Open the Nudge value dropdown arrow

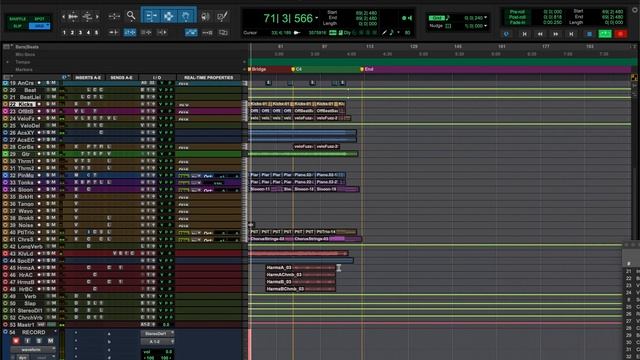(x=485, y=26)
